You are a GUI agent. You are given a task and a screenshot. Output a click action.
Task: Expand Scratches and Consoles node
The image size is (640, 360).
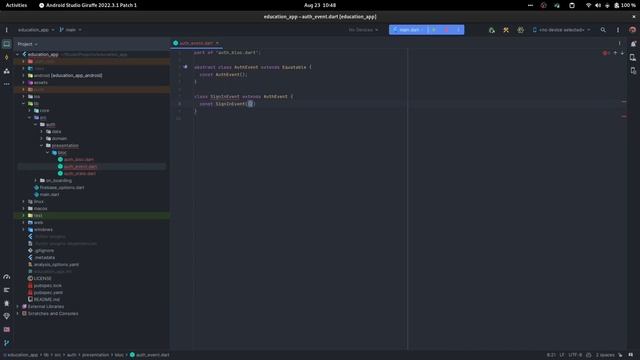pos(18,313)
